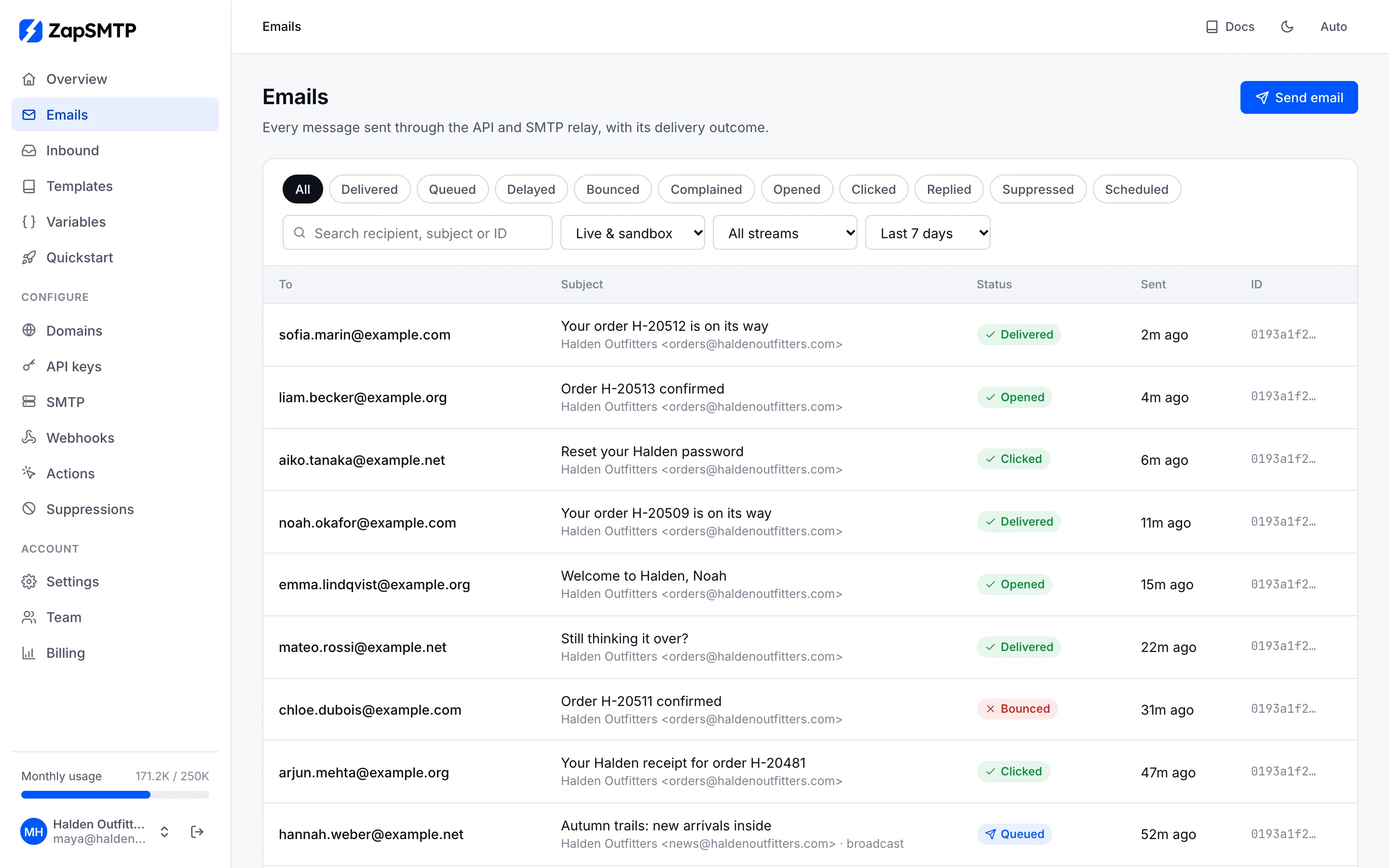Filter emails by Delayed
Viewport: 1389px width, 868px height.
click(531, 189)
